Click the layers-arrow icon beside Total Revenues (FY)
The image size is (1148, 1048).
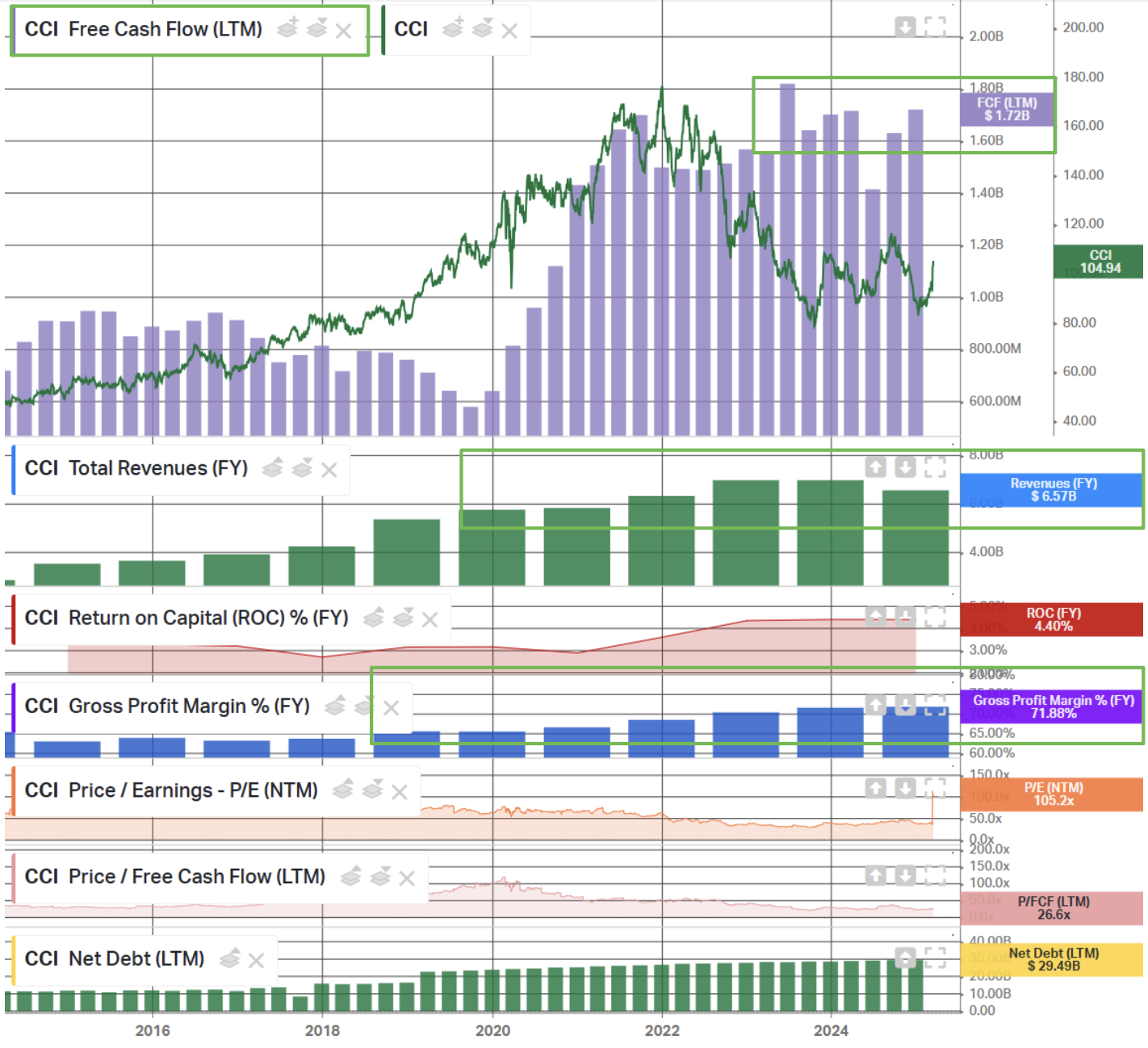[x=302, y=467]
